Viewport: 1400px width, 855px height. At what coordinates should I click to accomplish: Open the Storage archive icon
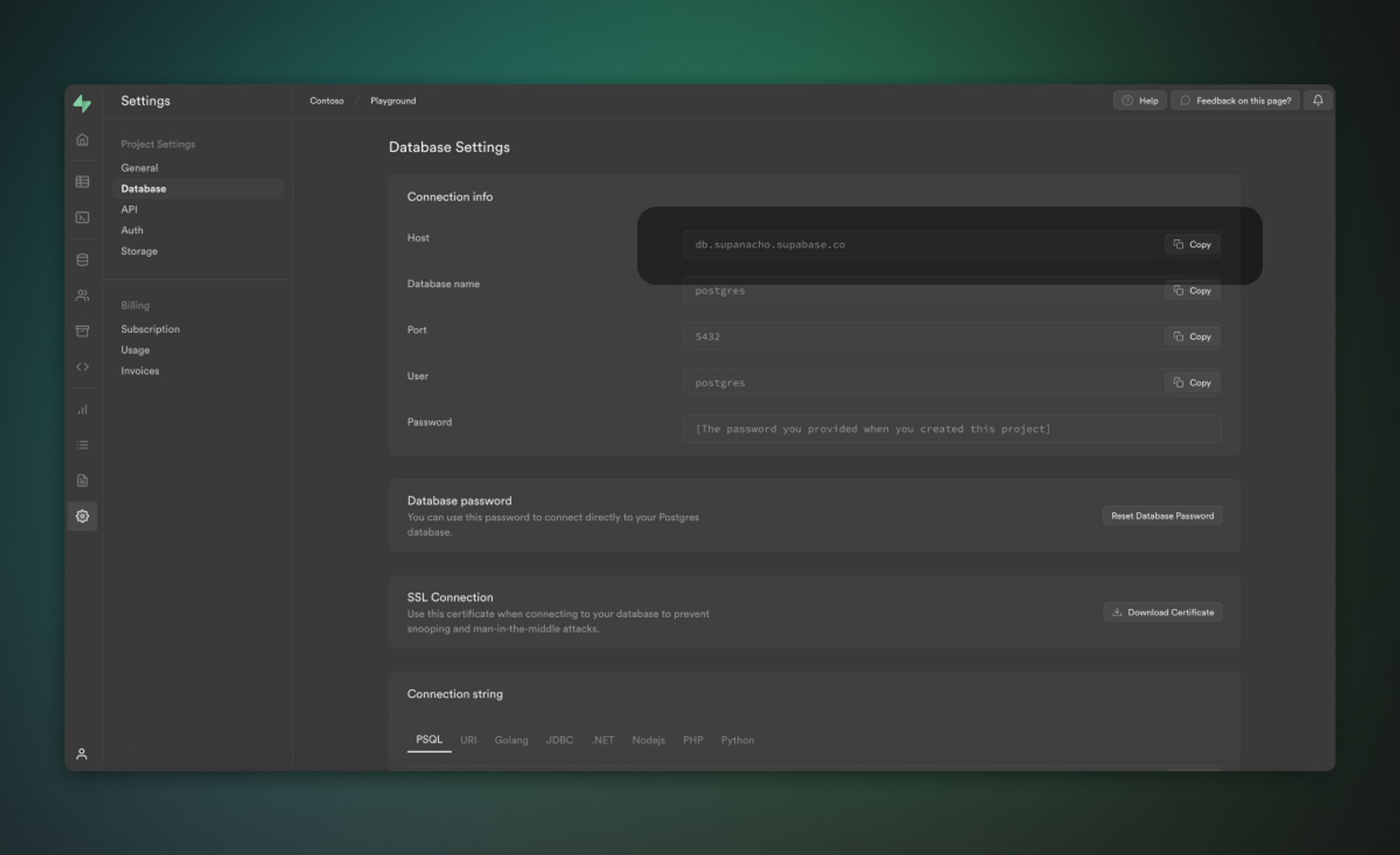pyautogui.click(x=82, y=331)
